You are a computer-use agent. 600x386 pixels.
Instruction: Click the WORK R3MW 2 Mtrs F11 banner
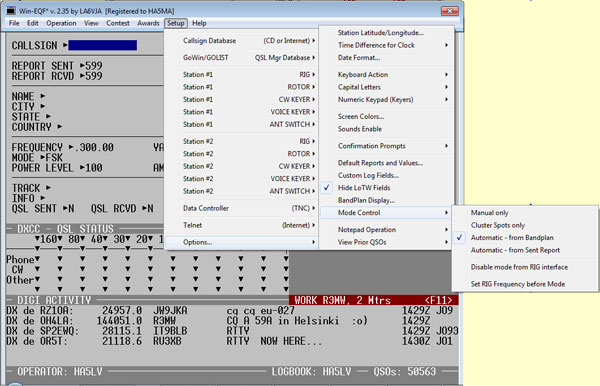(373, 300)
